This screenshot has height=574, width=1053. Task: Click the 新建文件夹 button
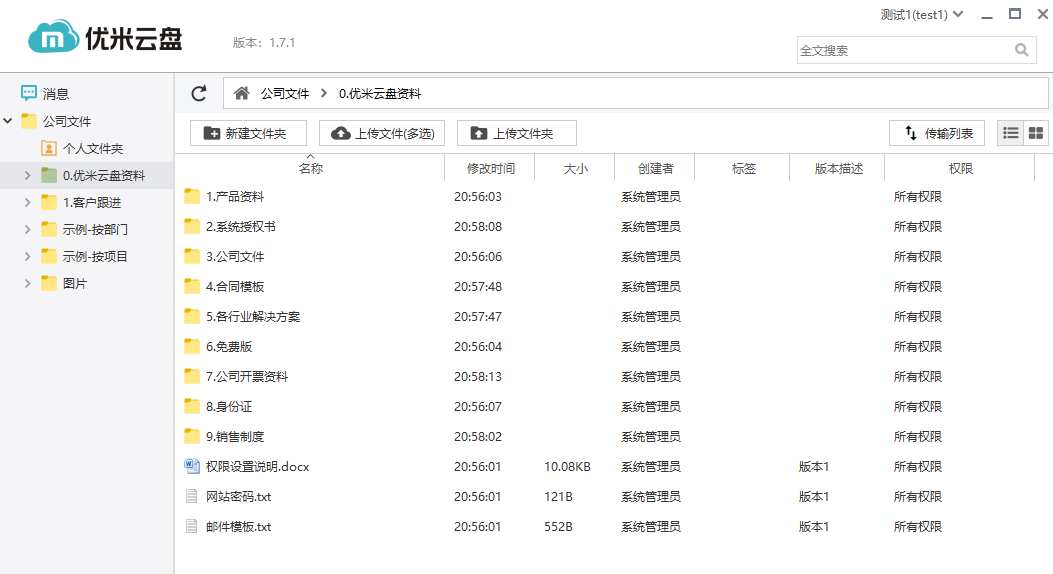point(248,133)
